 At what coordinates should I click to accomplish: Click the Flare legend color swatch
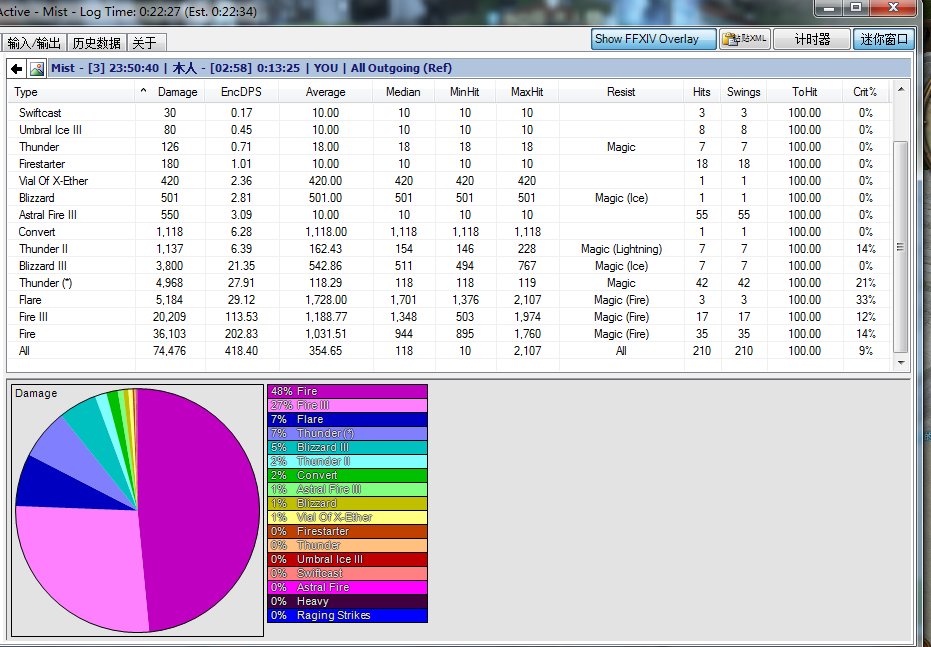click(347, 419)
